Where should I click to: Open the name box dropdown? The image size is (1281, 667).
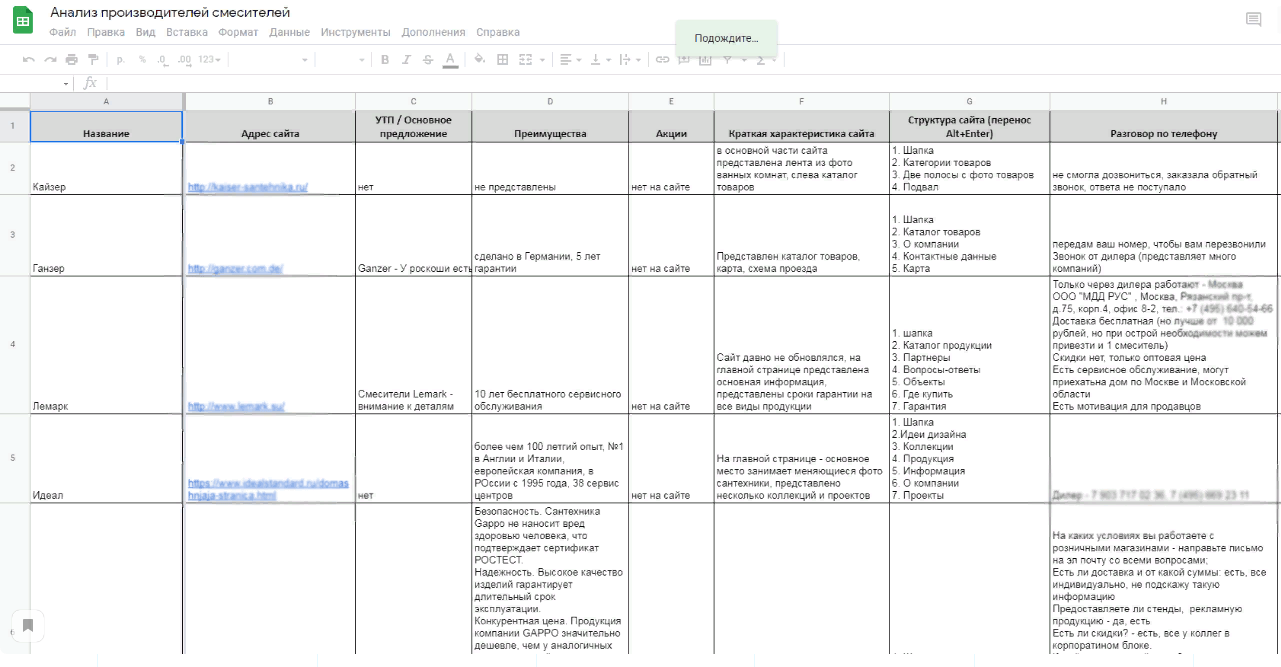(x=66, y=84)
